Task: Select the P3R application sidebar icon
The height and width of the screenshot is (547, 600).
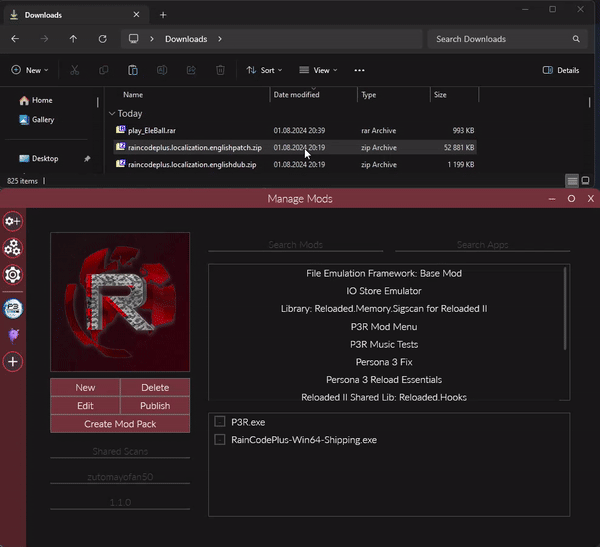Action: pyautogui.click(x=13, y=308)
